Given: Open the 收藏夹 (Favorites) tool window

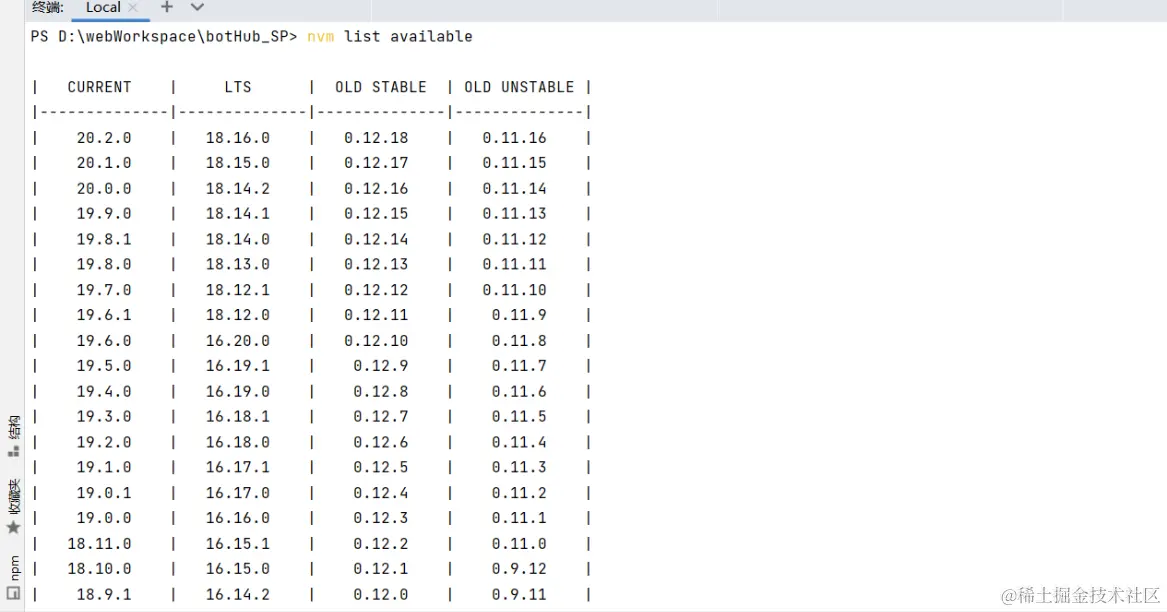Looking at the screenshot, I should (x=13, y=506).
